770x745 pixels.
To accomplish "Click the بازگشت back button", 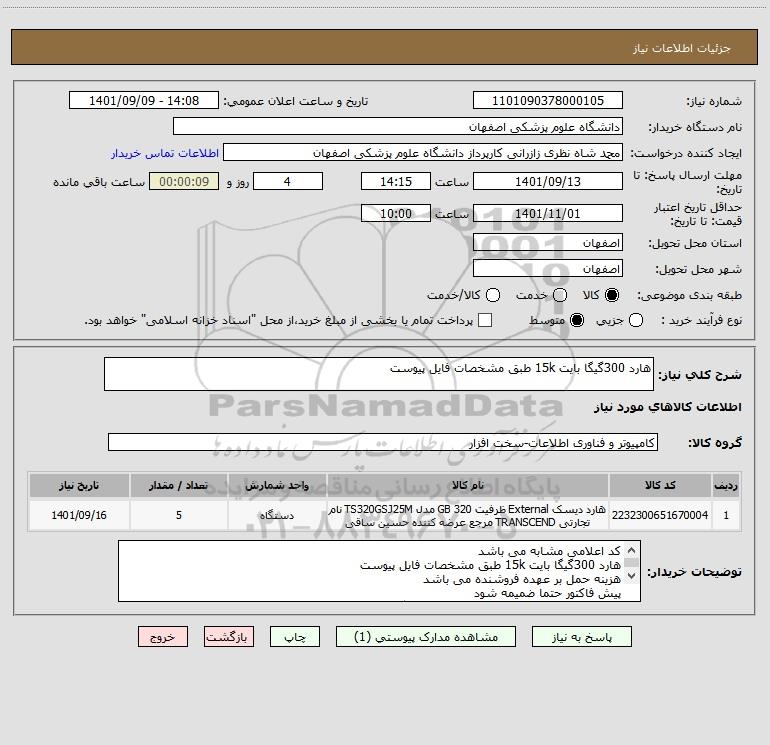I will click(x=229, y=637).
